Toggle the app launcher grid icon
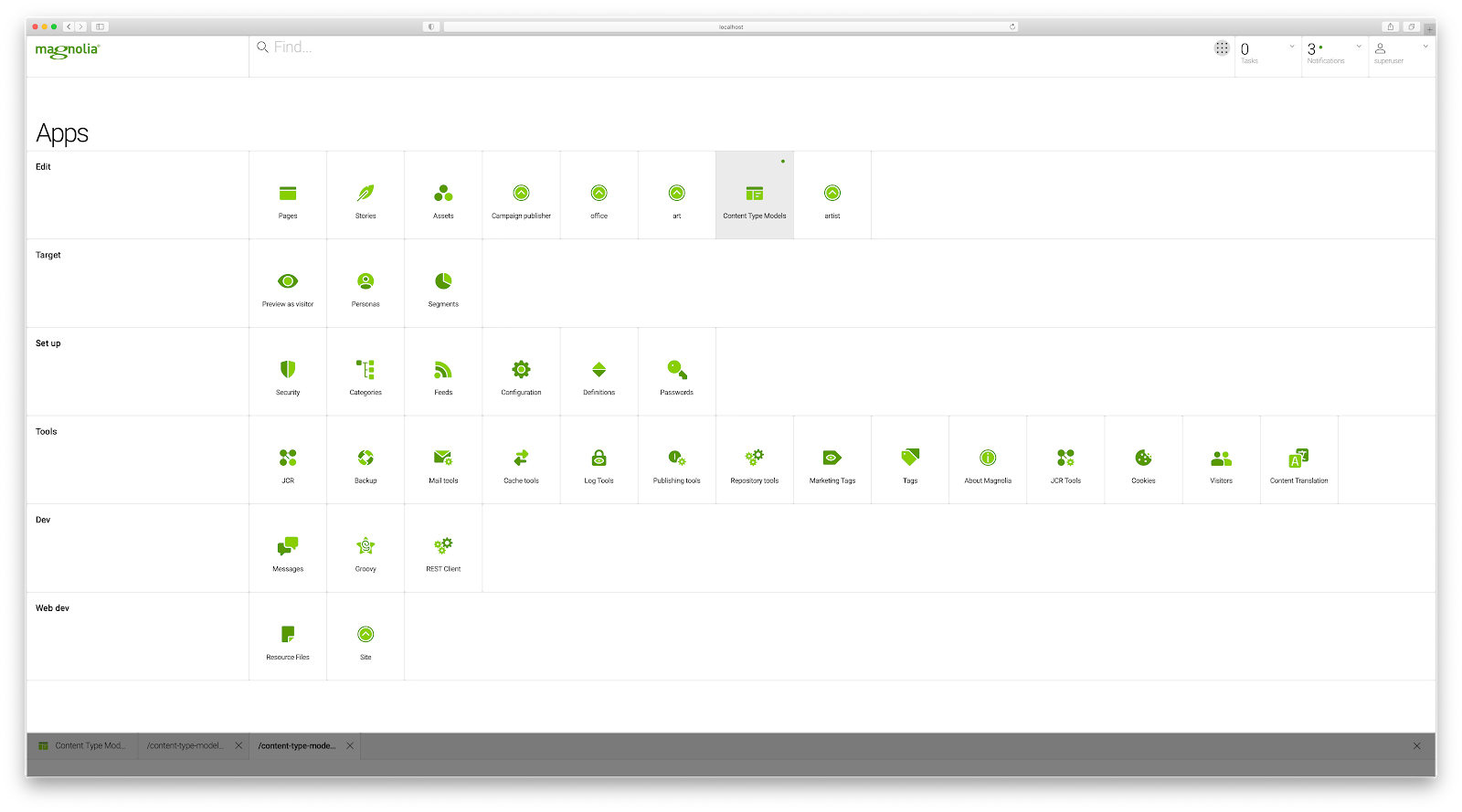Screen dimensions: 1462x812 [1222, 48]
